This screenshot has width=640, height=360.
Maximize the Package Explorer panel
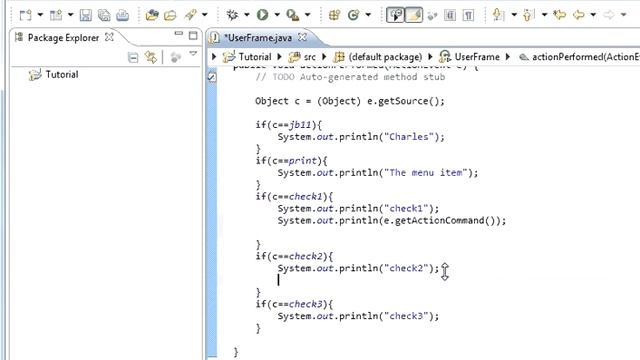[x=193, y=36]
